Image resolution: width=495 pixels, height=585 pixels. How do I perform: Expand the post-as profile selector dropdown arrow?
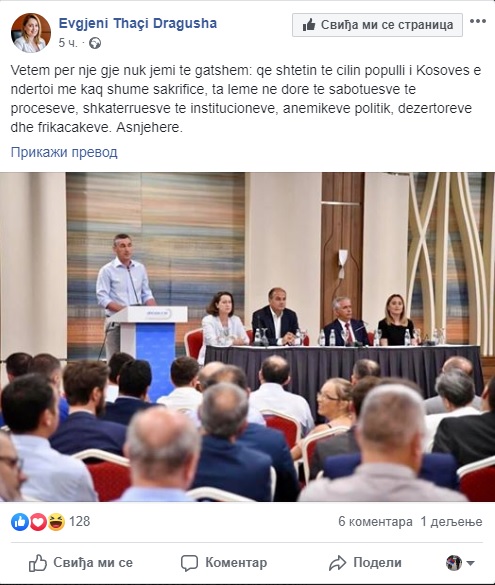470,563
